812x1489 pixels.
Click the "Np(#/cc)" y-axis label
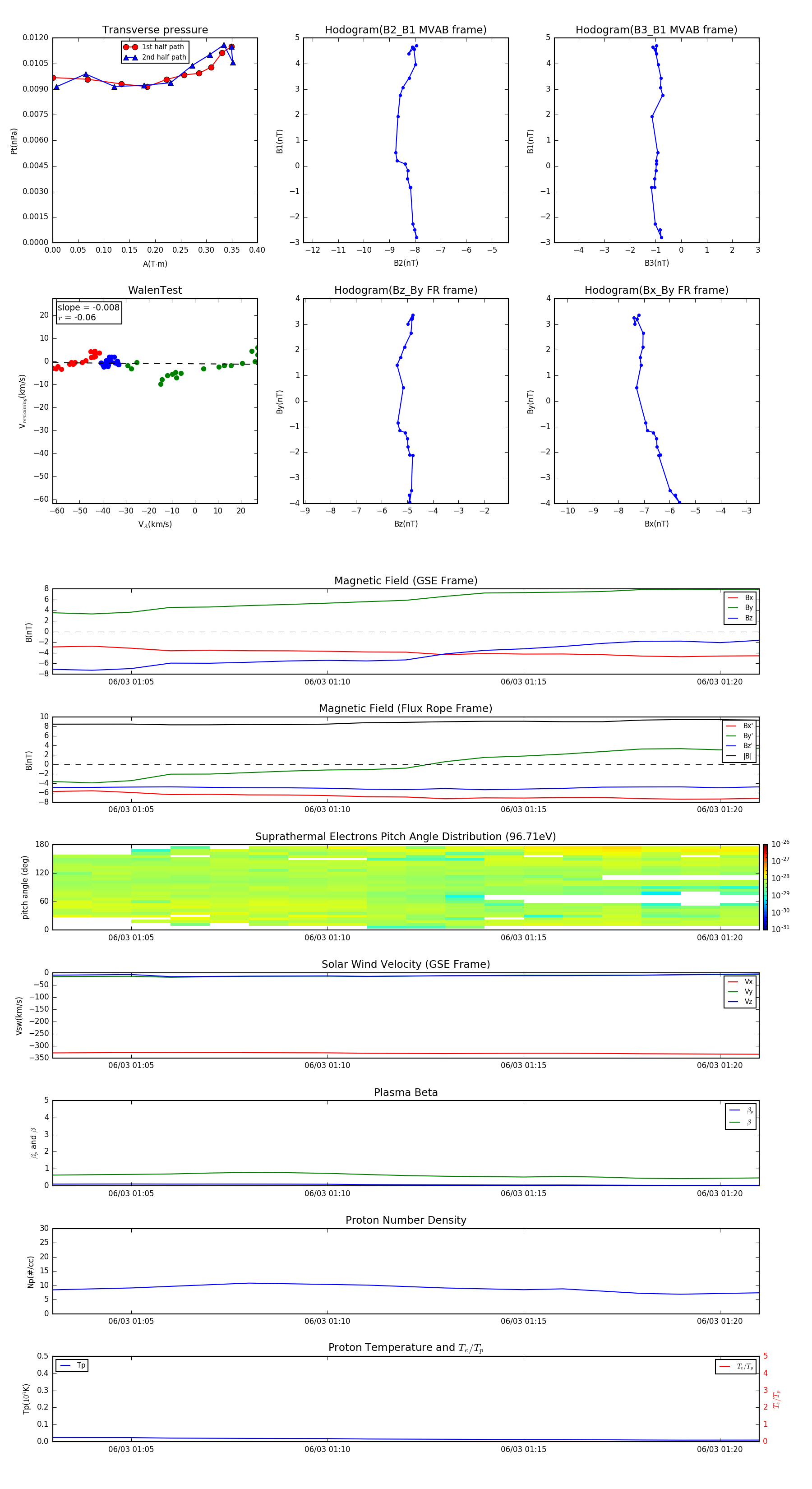point(31,1272)
